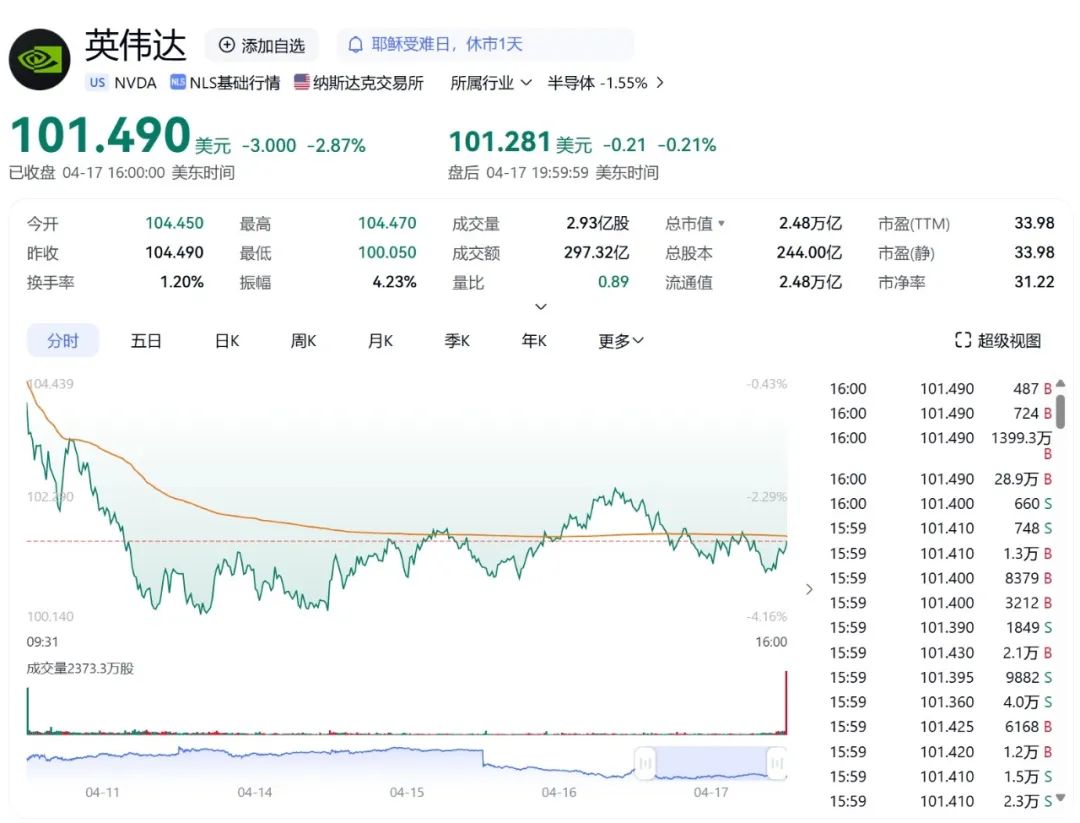This screenshot has height=823, width=1080.
Task: Click the right handle of the timeline range slider
Action: (775, 764)
